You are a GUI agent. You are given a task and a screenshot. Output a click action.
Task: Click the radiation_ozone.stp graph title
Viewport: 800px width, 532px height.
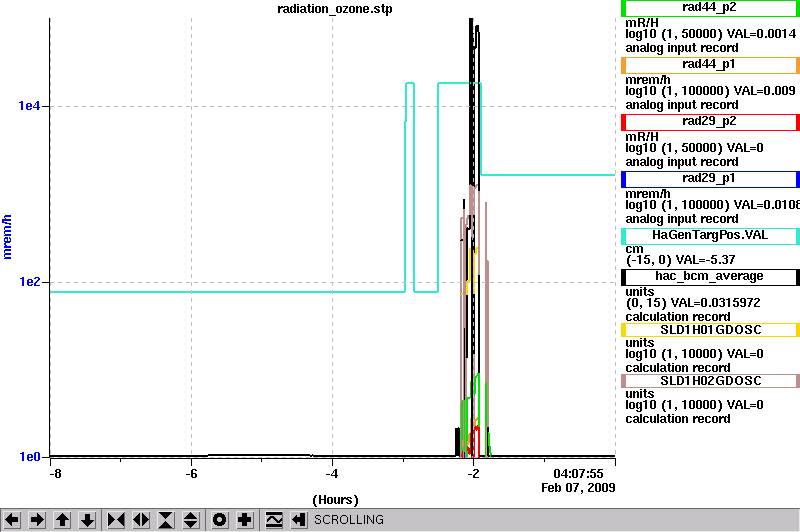coord(335,9)
